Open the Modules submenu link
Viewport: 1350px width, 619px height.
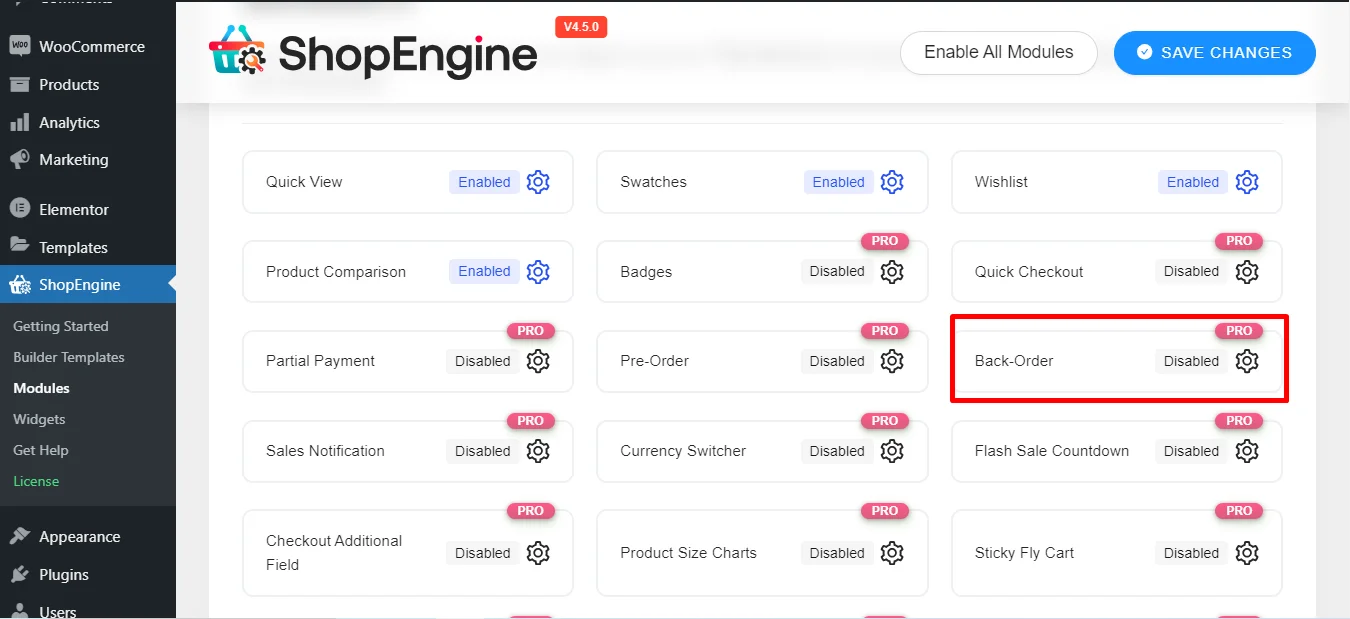tap(42, 388)
